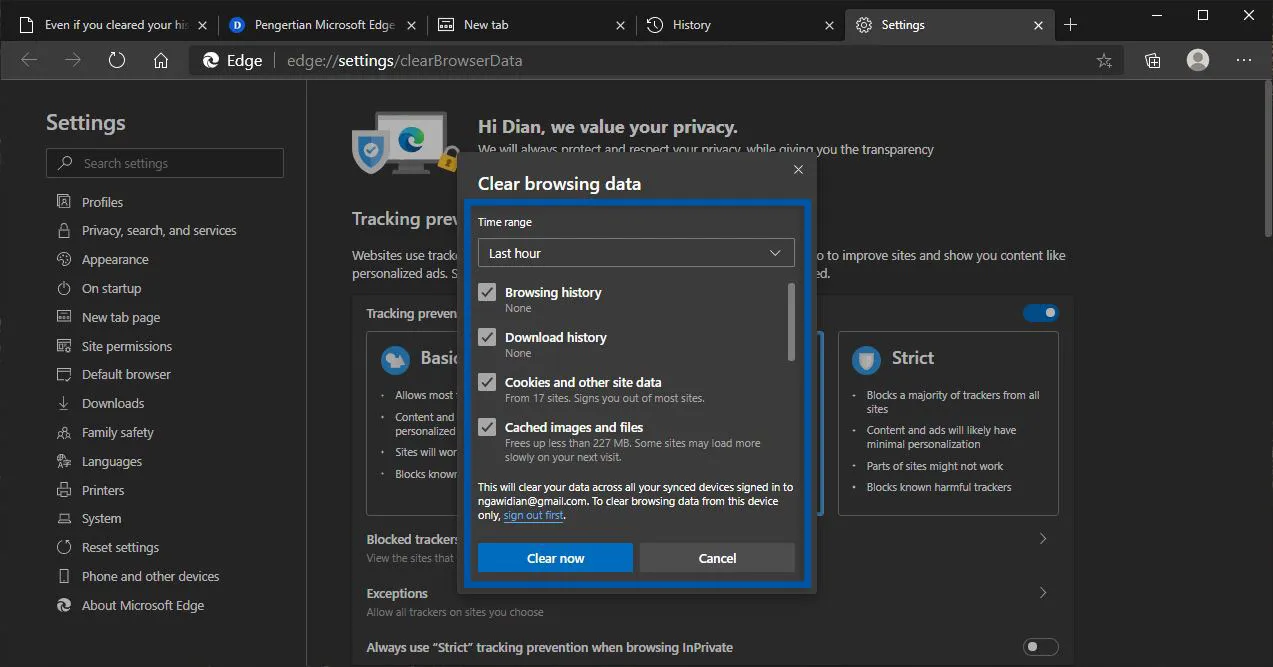Expand the Blocked trackers section
This screenshot has height=667, width=1273.
pos(1042,538)
